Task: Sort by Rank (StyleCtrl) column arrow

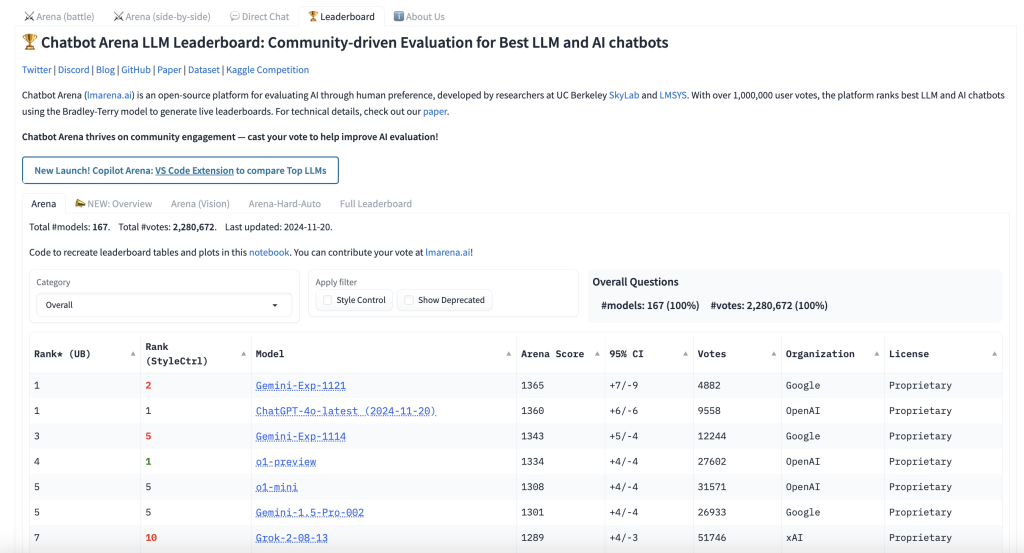Action: [x=243, y=354]
